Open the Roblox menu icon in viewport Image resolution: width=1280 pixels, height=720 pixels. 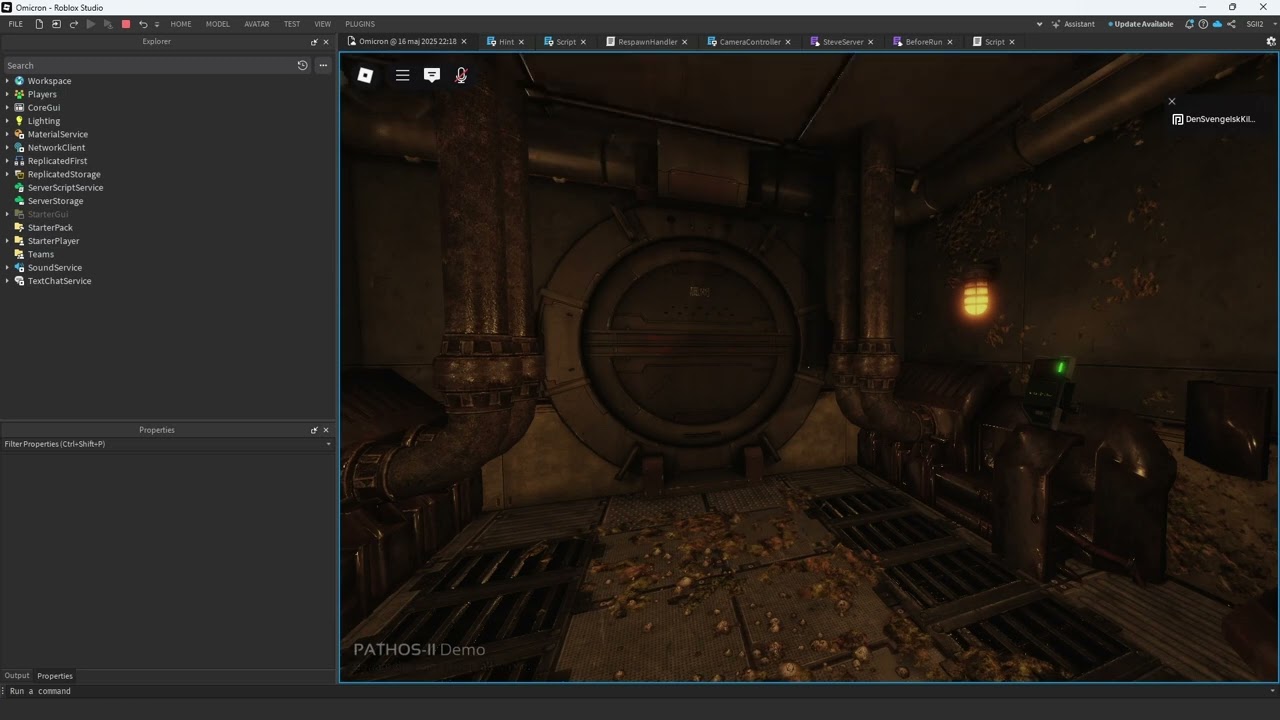click(365, 75)
